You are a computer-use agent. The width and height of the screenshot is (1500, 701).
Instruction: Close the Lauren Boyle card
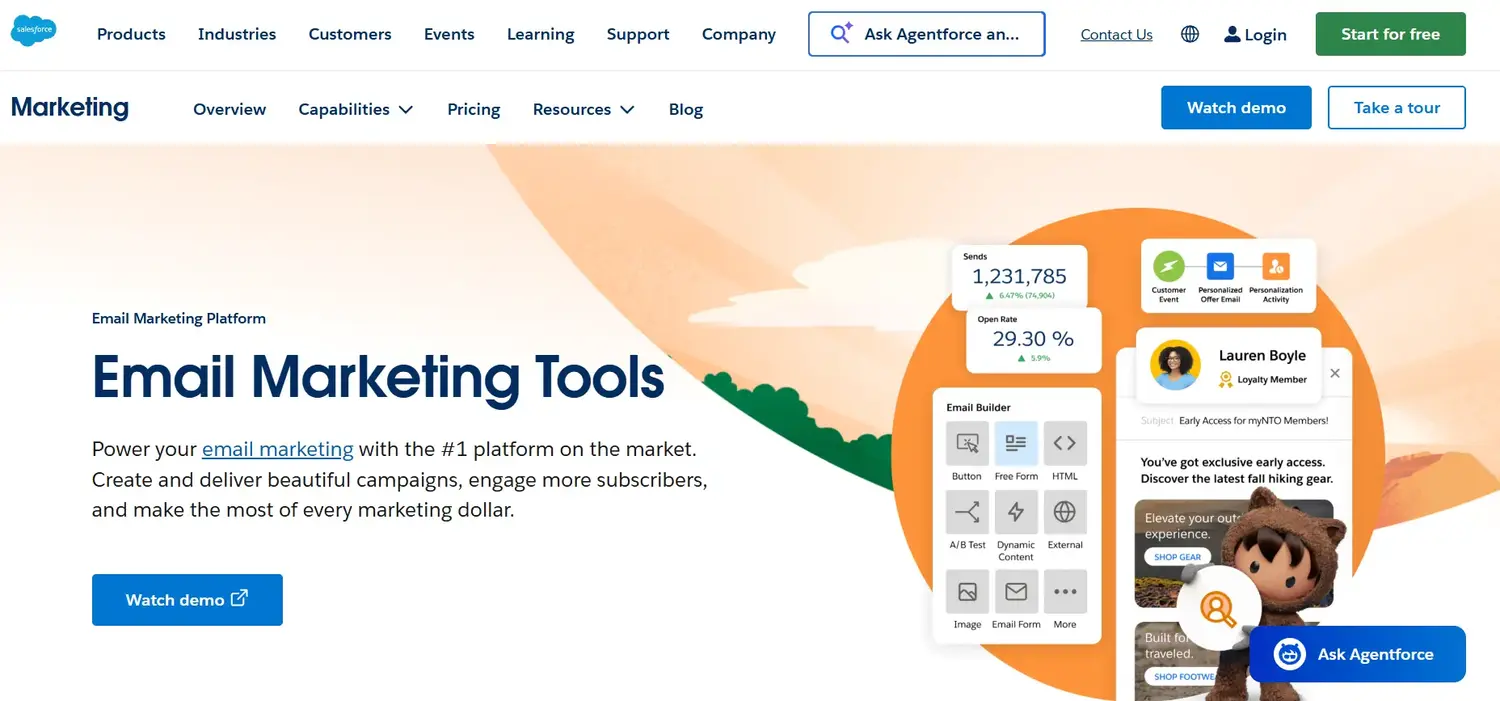point(1335,373)
